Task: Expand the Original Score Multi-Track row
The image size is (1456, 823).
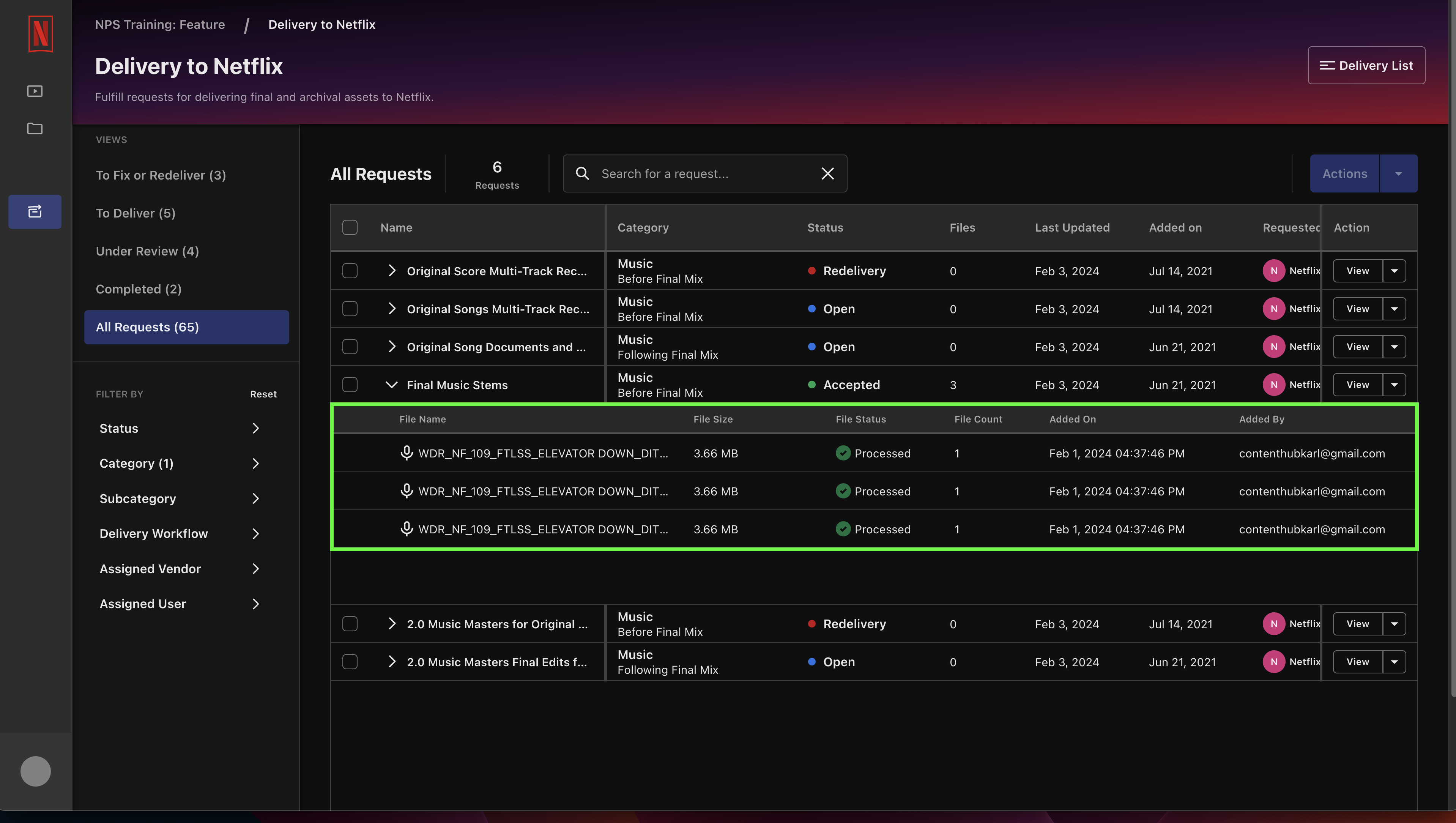Action: coord(392,271)
